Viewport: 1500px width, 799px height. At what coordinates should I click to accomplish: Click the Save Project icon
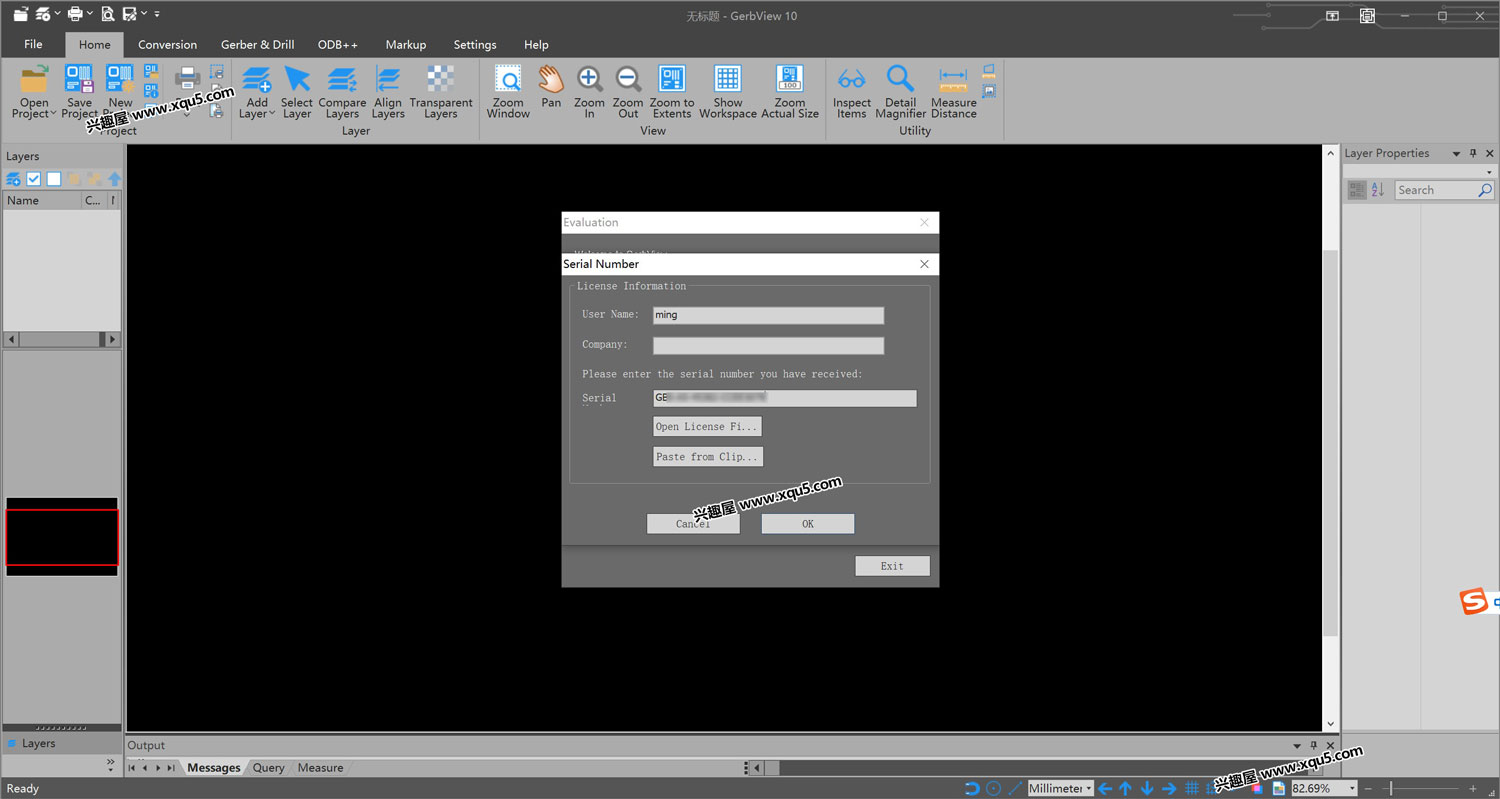79,80
